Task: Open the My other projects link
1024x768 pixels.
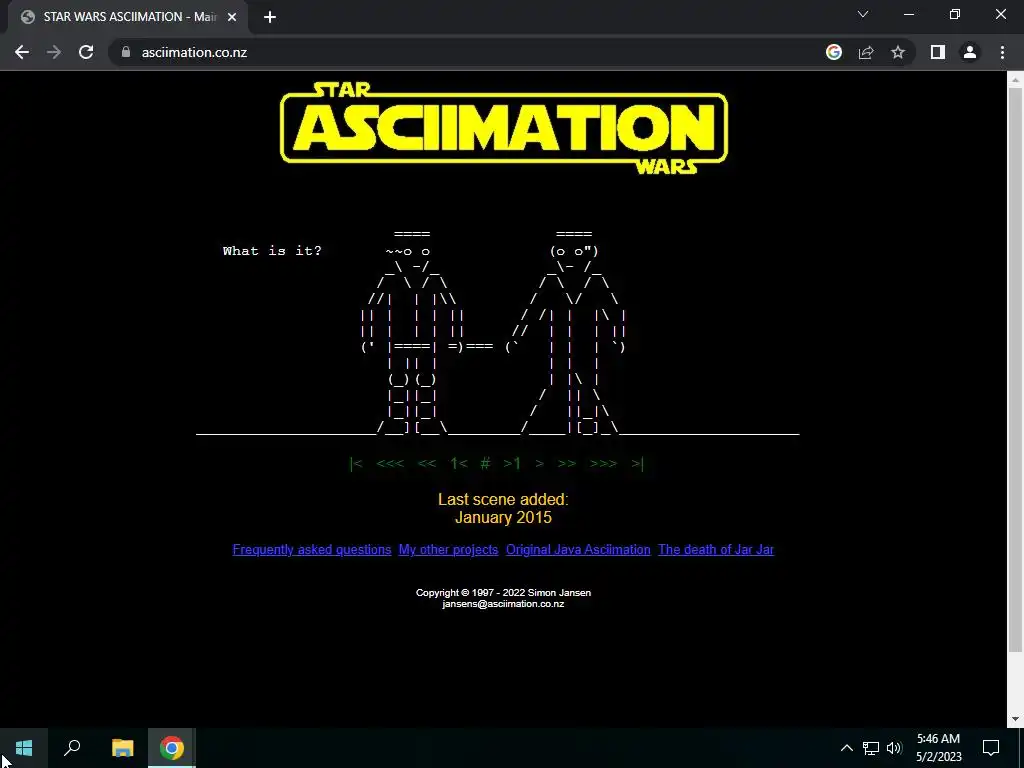Action: click(449, 550)
